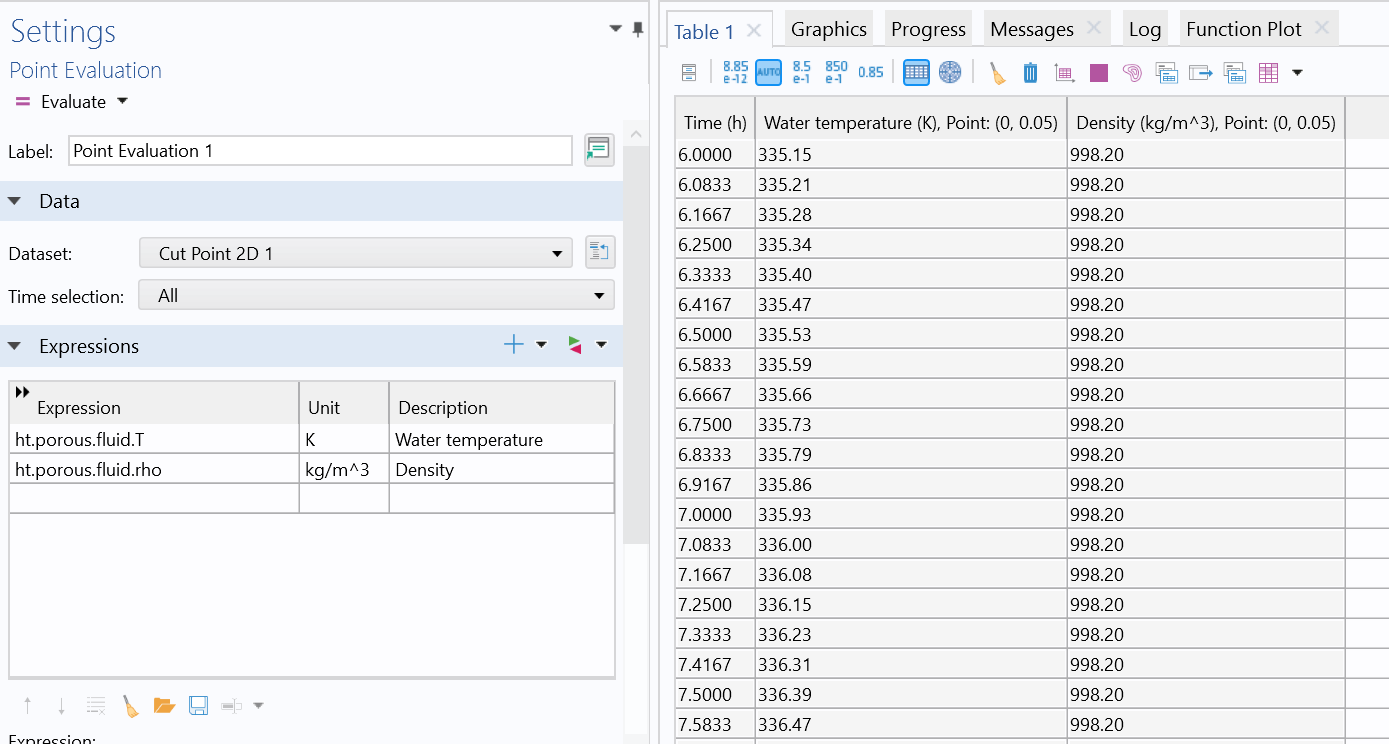Load expressions from file folder icon
1389x744 pixels.
tap(164, 706)
